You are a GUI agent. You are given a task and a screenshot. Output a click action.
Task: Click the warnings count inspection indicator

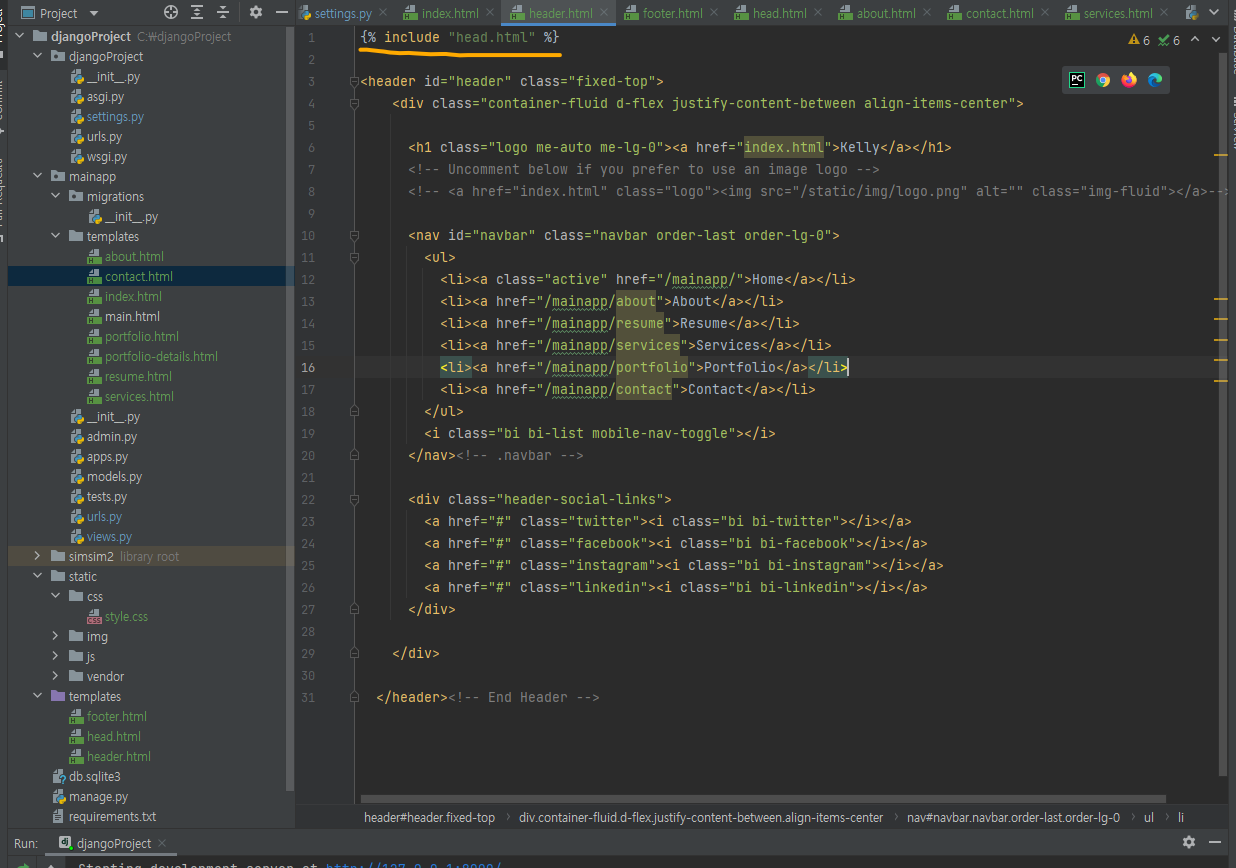(x=1139, y=40)
